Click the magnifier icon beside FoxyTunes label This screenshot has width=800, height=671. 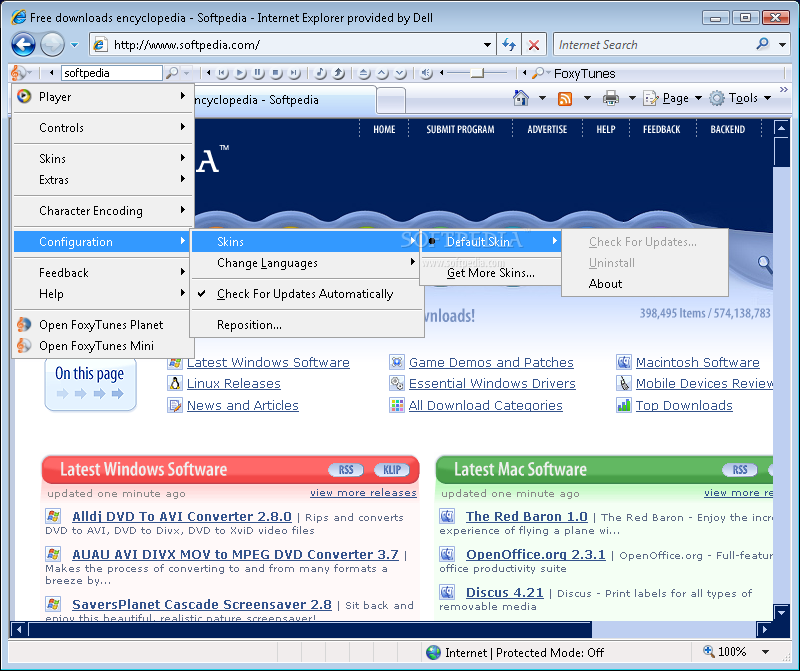pyautogui.click(x=537, y=73)
